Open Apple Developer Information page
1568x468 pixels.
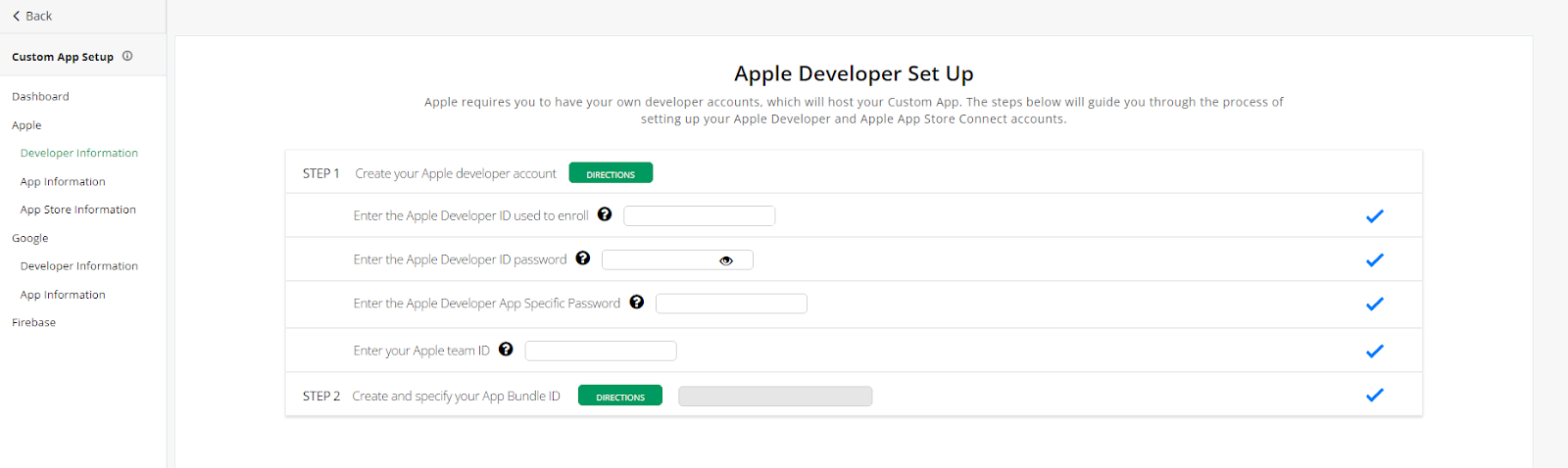click(79, 153)
